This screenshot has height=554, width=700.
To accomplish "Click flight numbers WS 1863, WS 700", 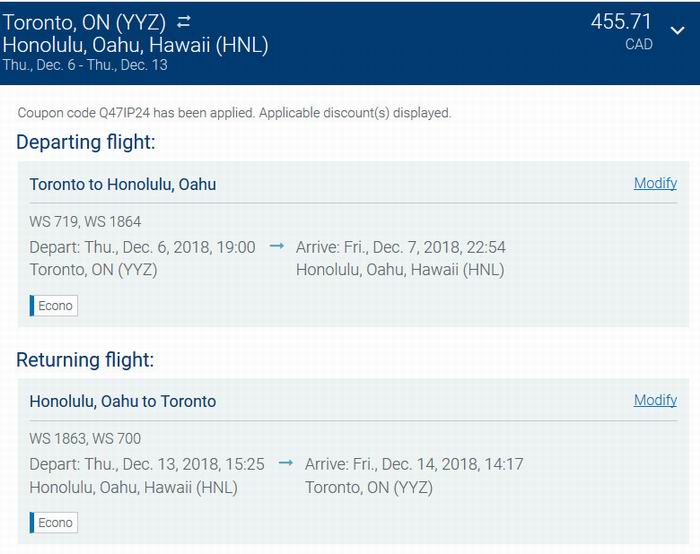I will pyautogui.click(x=85, y=438).
